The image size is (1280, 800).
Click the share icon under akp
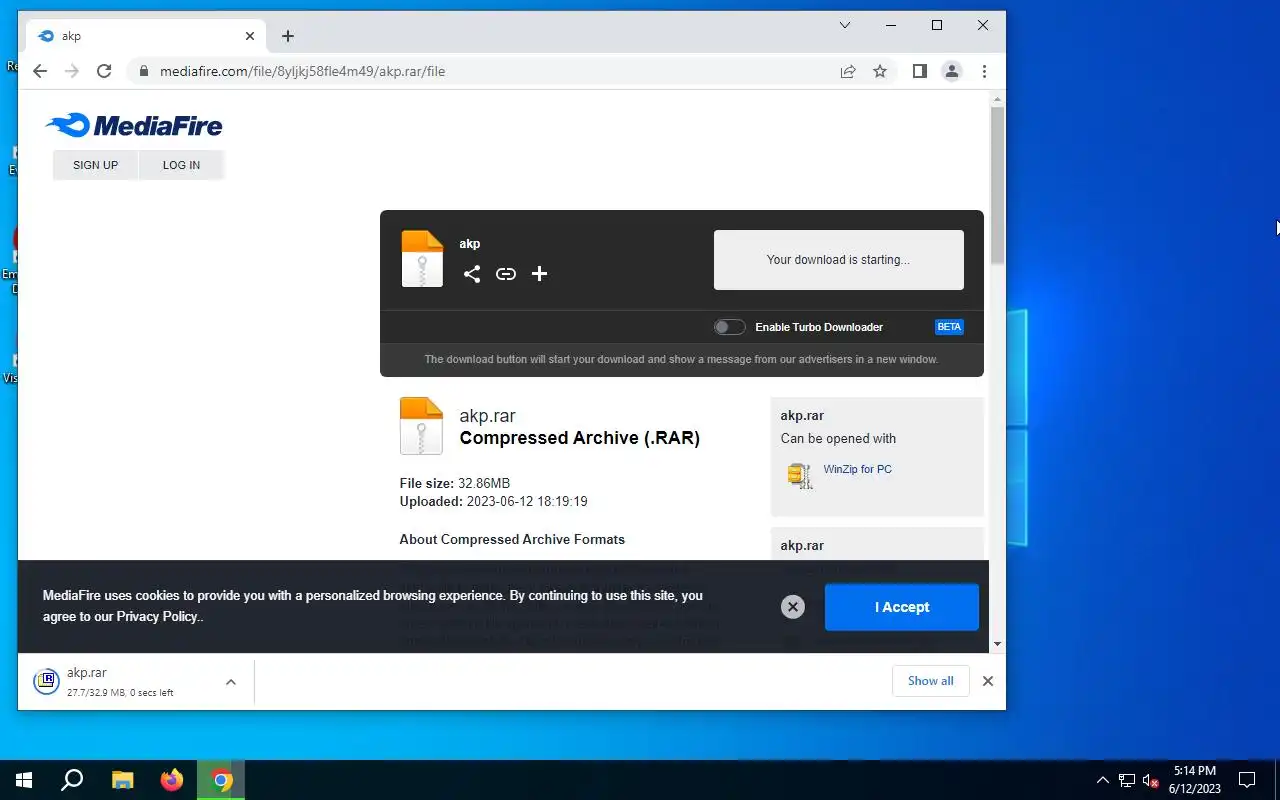472,274
